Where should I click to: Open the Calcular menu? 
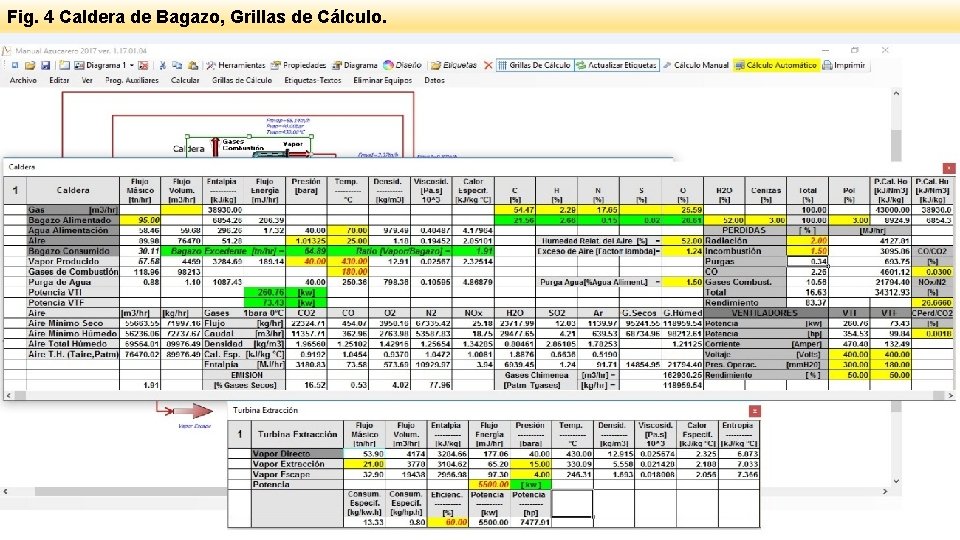185,80
